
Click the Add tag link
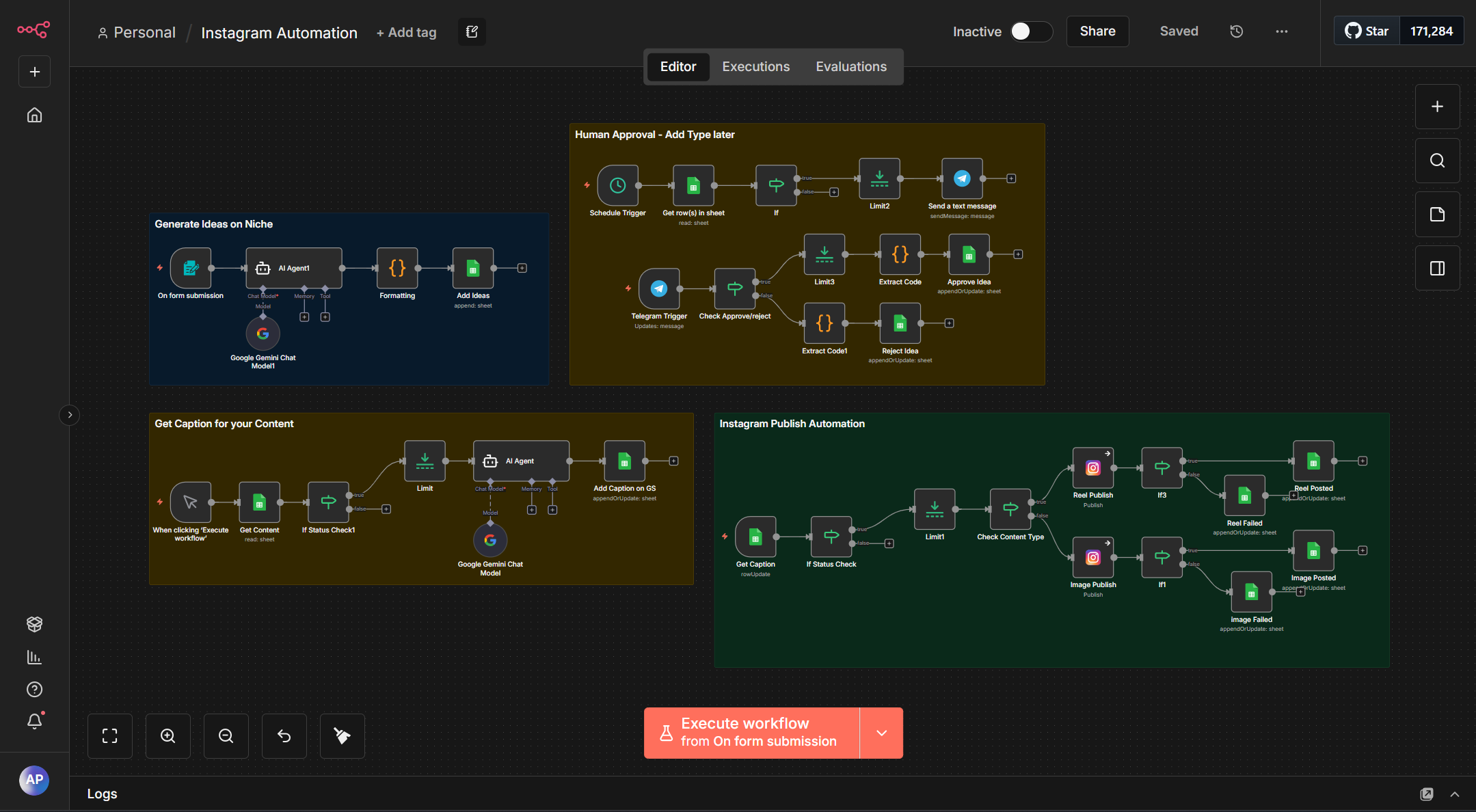(406, 33)
